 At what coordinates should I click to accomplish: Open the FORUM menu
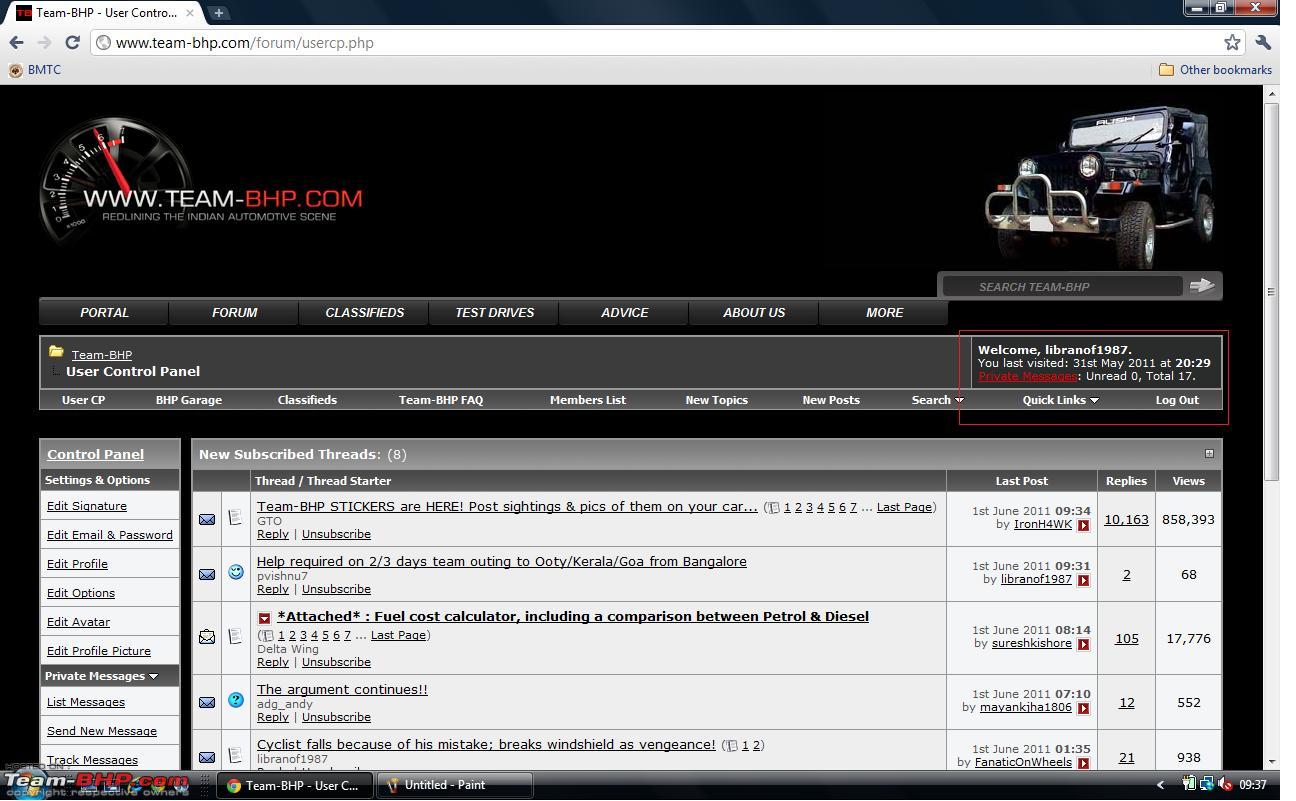[x=234, y=312]
